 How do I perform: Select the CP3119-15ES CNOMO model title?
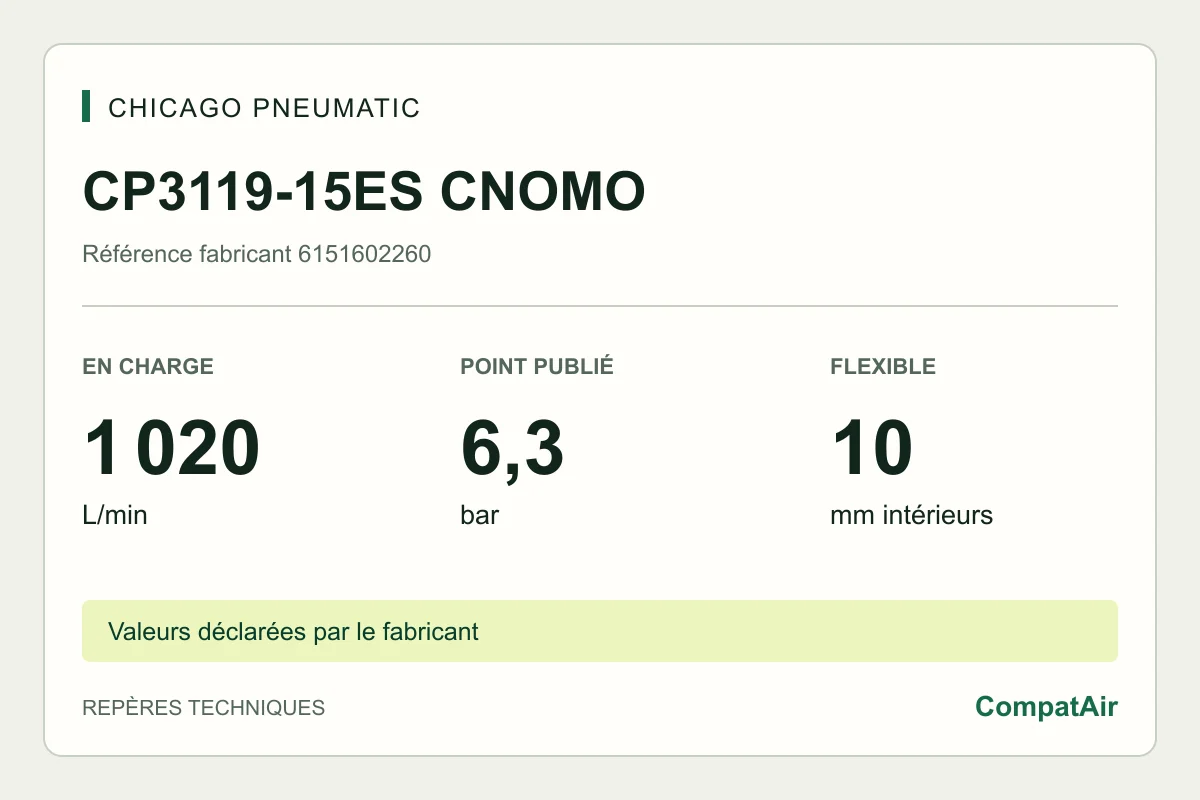(x=364, y=190)
